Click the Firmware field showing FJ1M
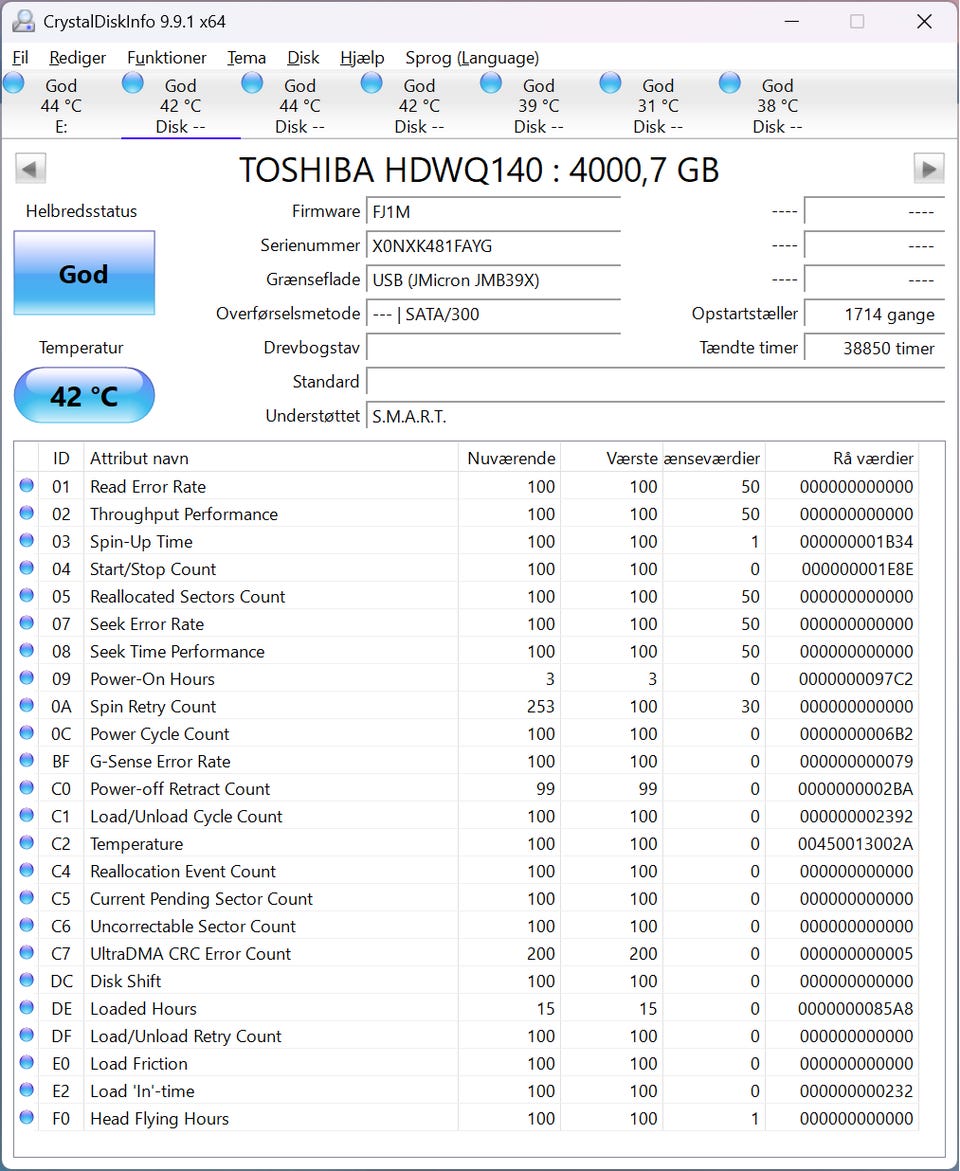The width and height of the screenshot is (960, 1171). (493, 212)
